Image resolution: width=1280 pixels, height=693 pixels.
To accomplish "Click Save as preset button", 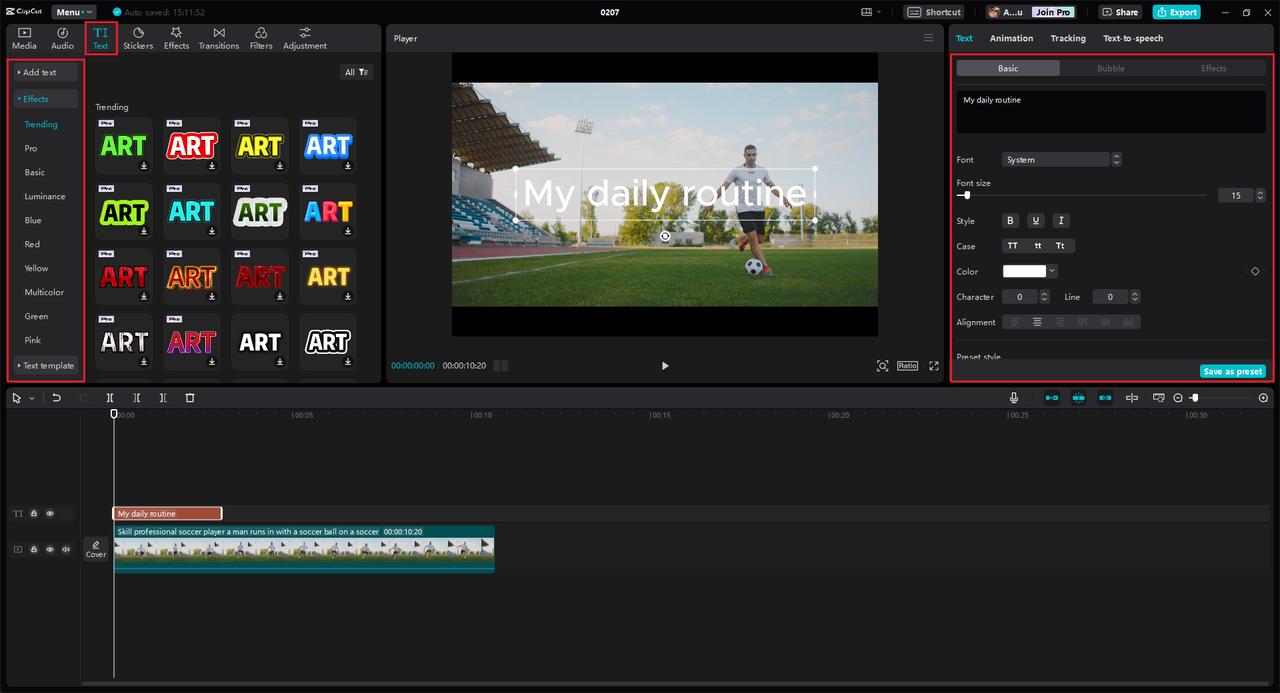I will click(1233, 371).
